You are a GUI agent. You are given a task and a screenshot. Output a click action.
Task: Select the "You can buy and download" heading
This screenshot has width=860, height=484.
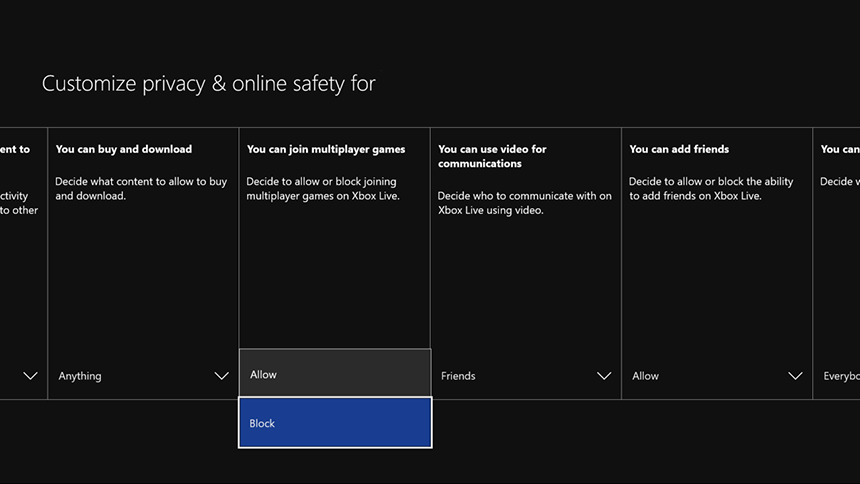(x=124, y=149)
